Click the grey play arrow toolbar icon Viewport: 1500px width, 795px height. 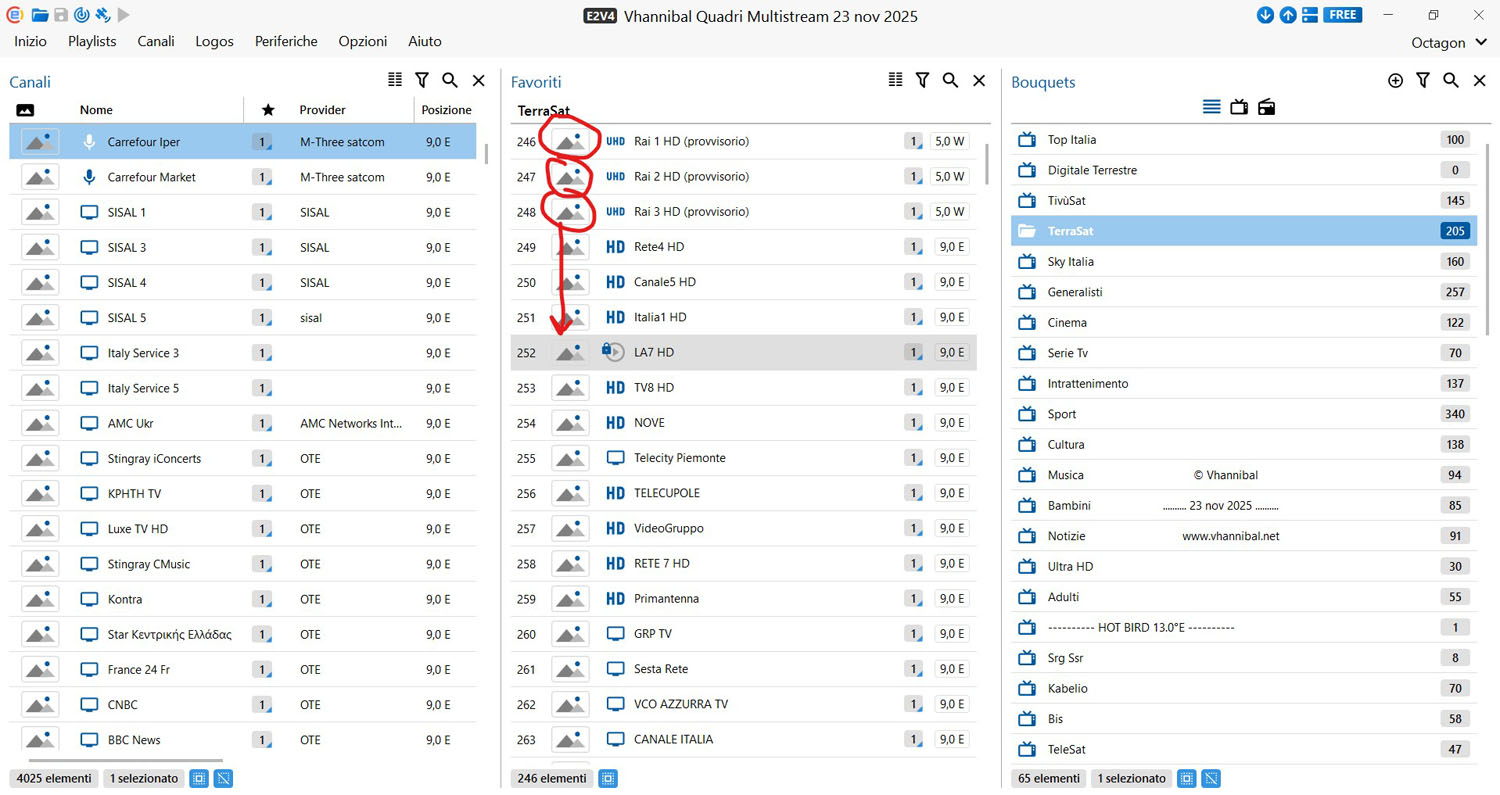pos(124,15)
